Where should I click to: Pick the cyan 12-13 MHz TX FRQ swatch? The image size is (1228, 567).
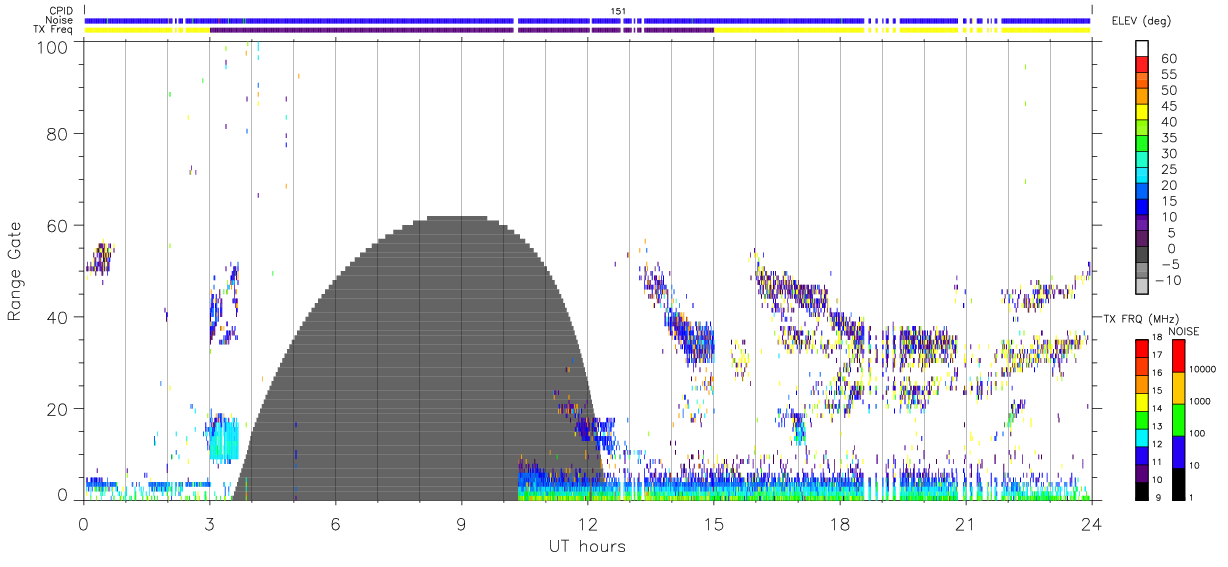(1142, 436)
